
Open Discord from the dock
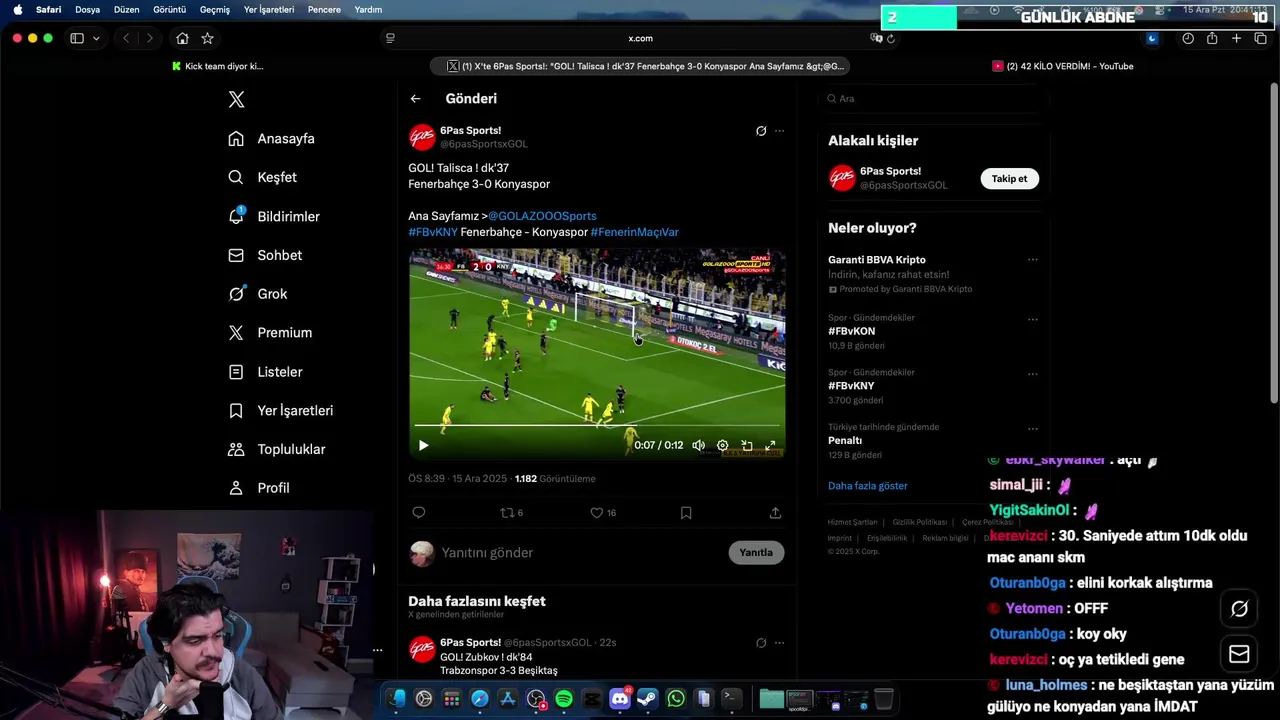point(619,698)
